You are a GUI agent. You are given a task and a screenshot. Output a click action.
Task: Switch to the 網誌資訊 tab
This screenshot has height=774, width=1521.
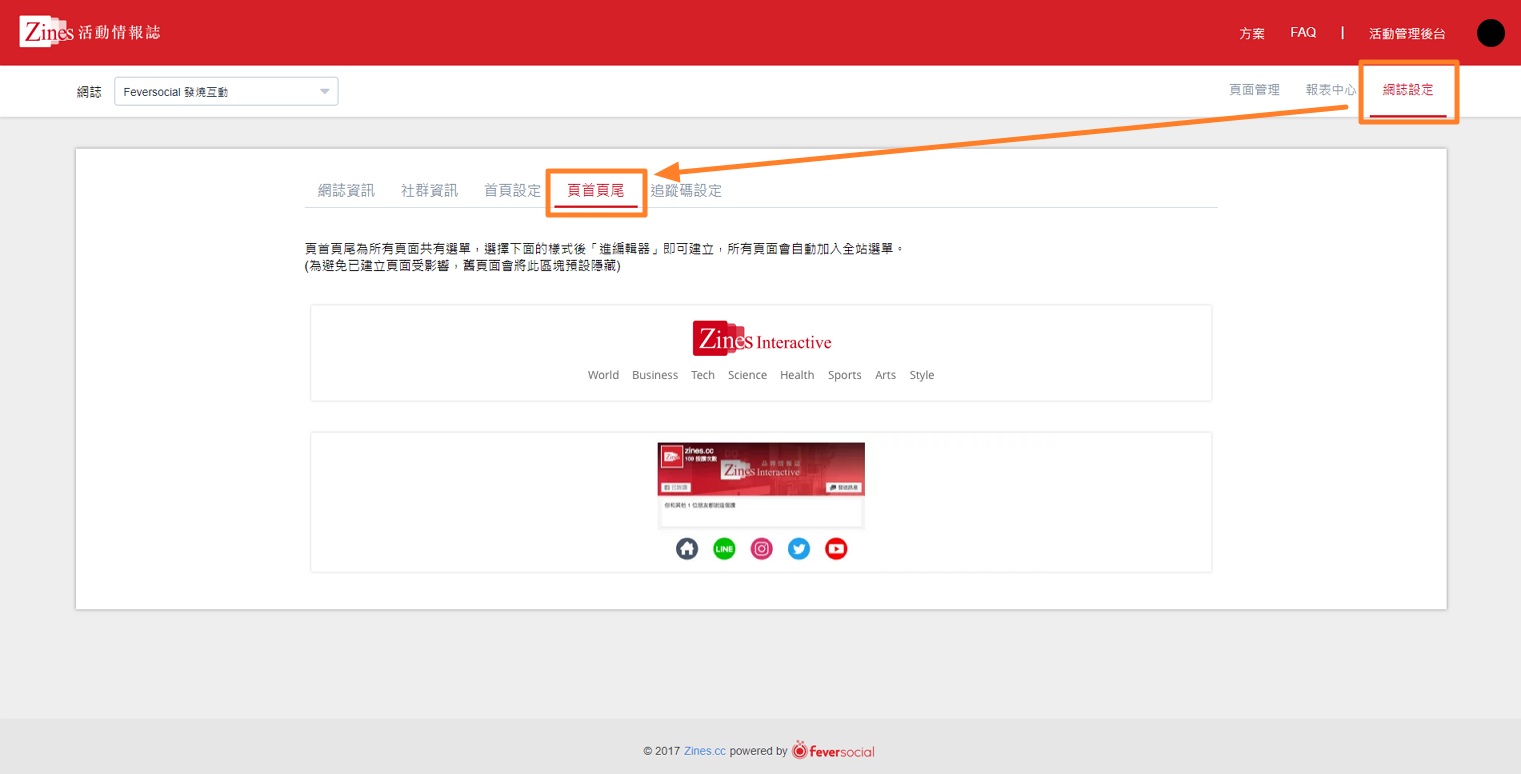click(x=346, y=190)
